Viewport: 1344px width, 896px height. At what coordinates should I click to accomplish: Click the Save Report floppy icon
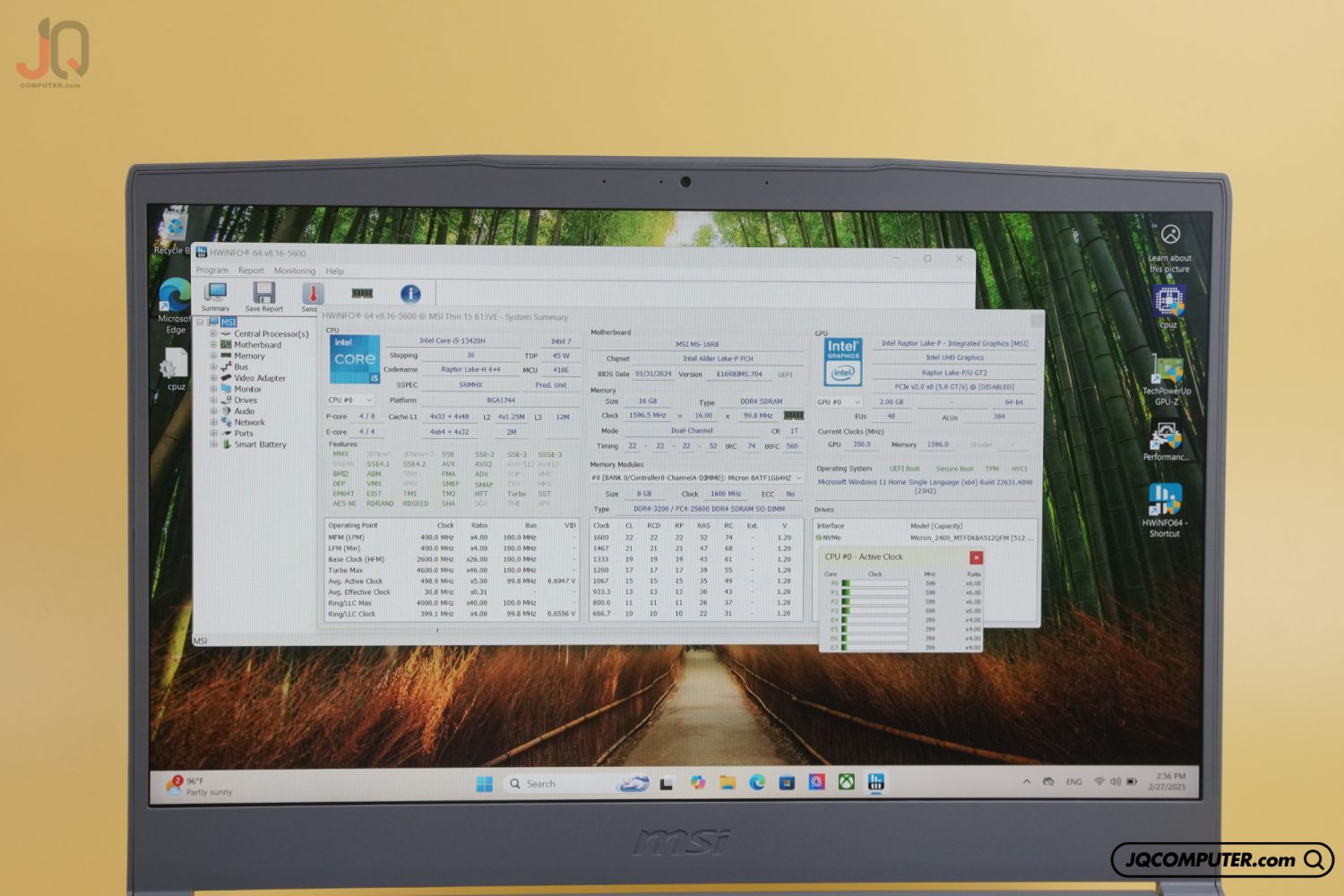264,297
